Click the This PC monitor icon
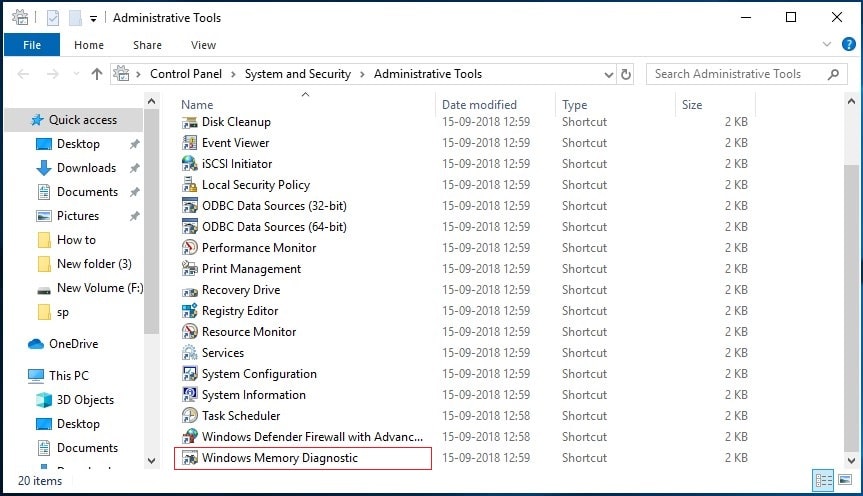Viewport: 863px width, 496px height. (36, 376)
